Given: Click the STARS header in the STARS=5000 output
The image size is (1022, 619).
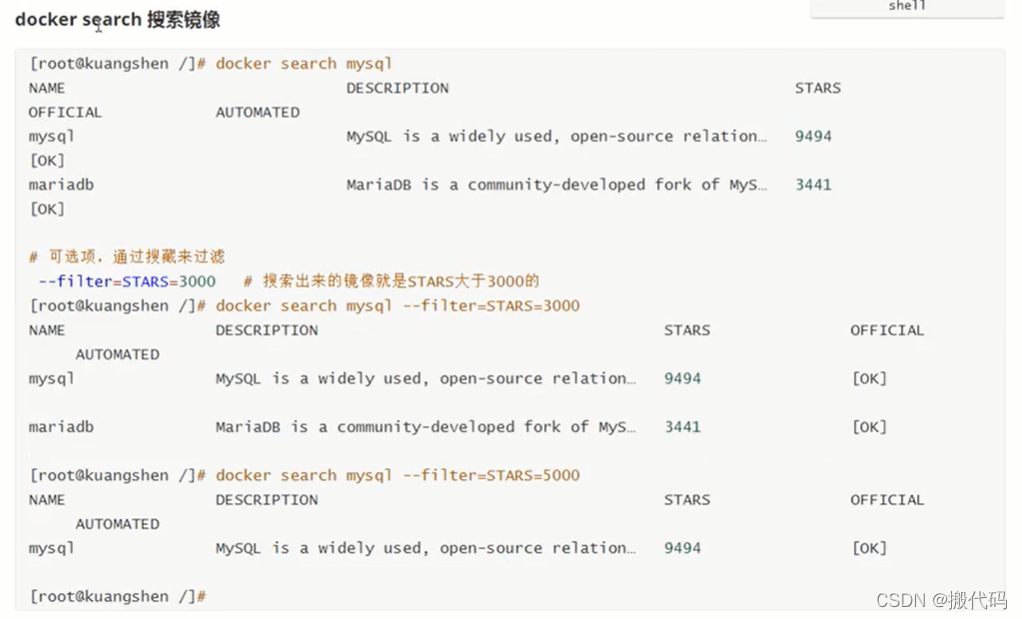Looking at the screenshot, I should coord(687,500).
